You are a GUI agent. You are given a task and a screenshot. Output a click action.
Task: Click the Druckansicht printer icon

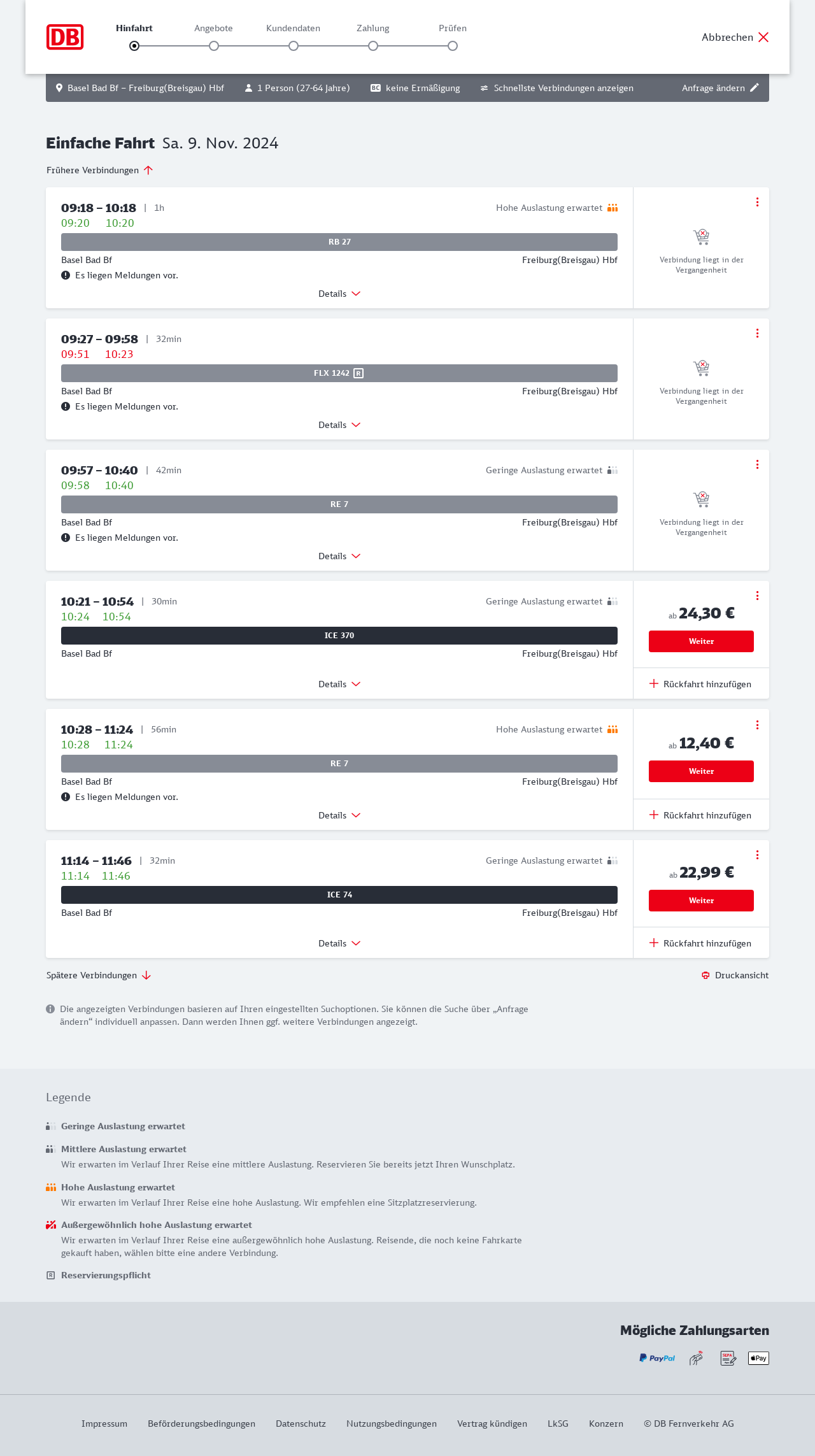(x=705, y=975)
